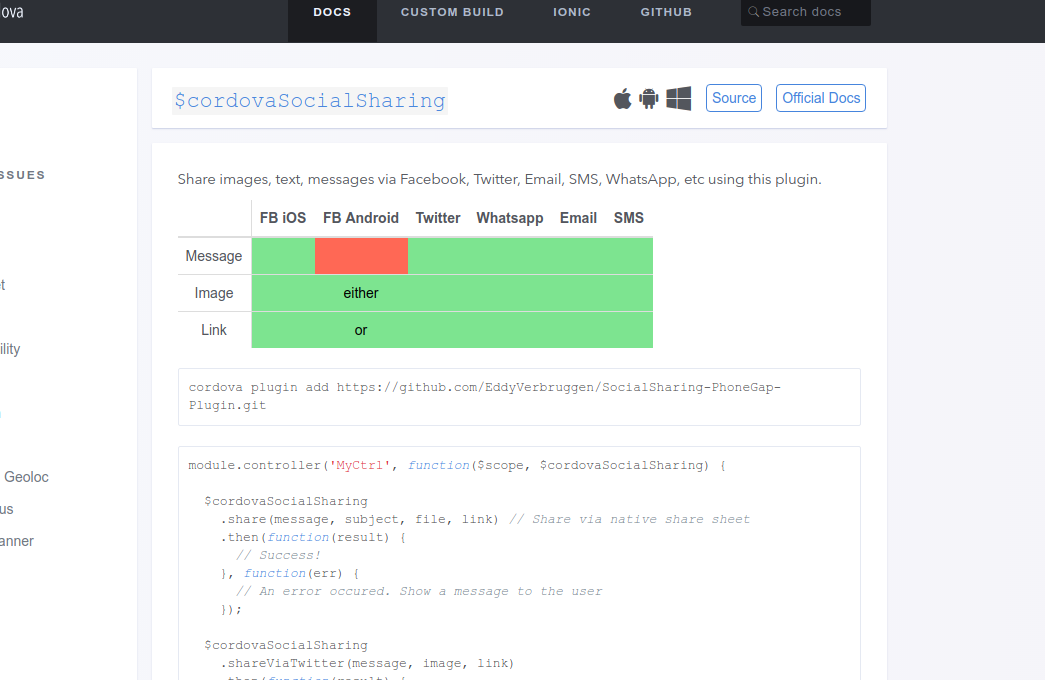Screen dimensions: 1045x680
Task: Select the IONIC navigation item
Action: pos(571,12)
